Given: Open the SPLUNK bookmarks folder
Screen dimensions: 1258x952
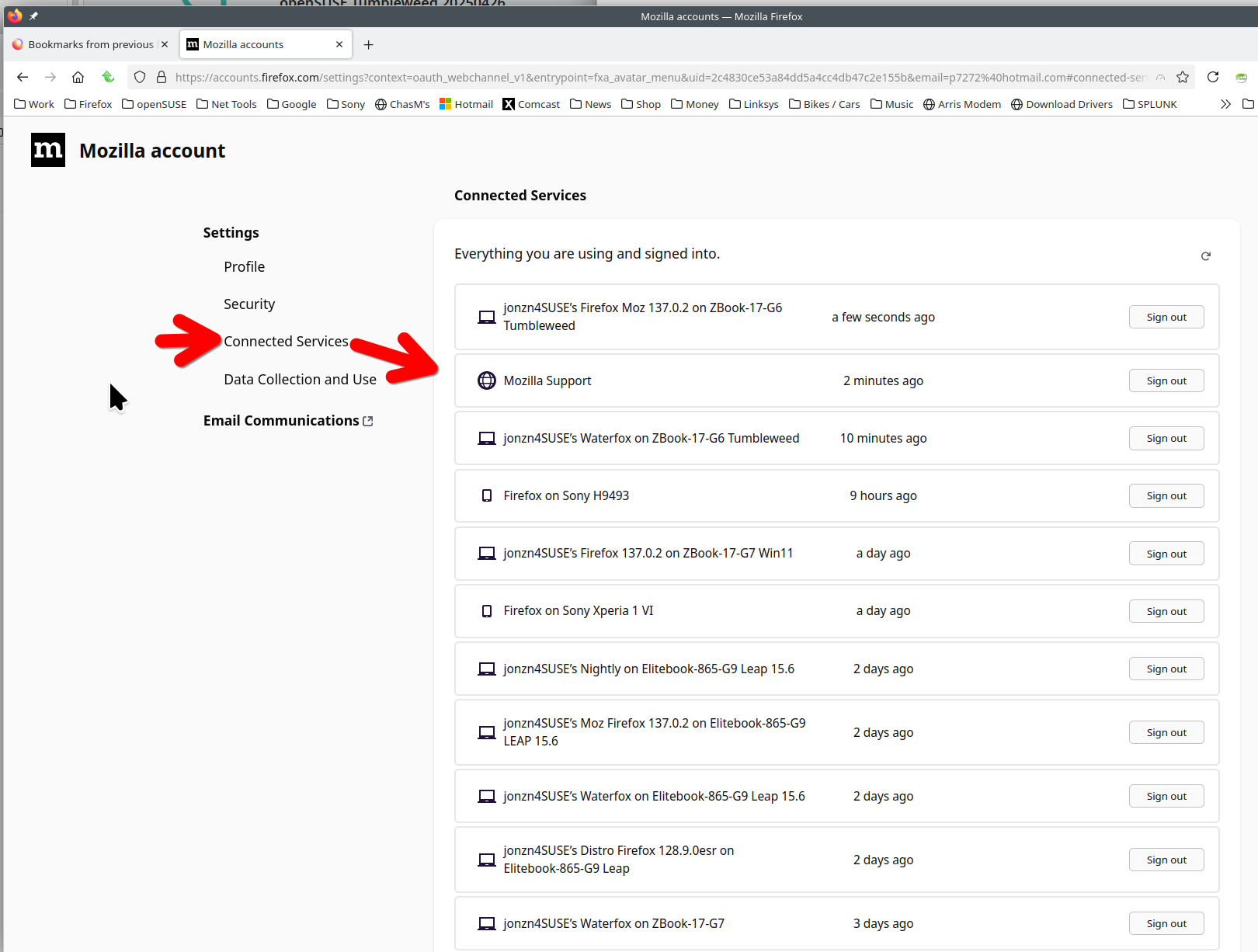Looking at the screenshot, I should [1150, 104].
